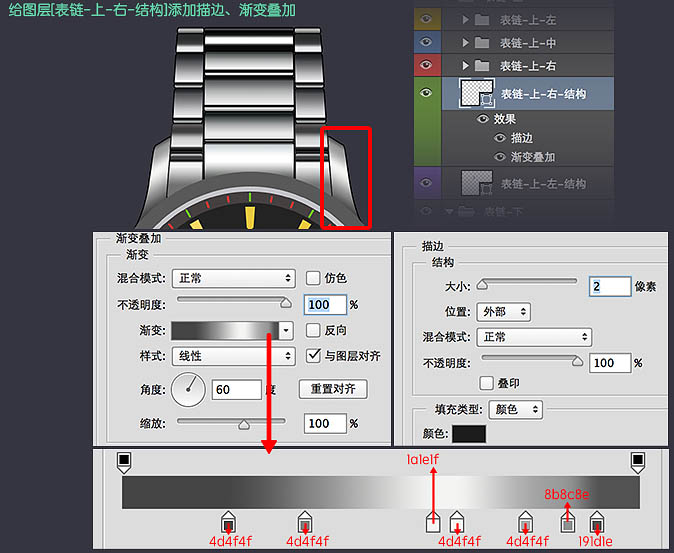The height and width of the screenshot is (553, 674).
Task: Click stroke opacity field 100
Action: 610,363
